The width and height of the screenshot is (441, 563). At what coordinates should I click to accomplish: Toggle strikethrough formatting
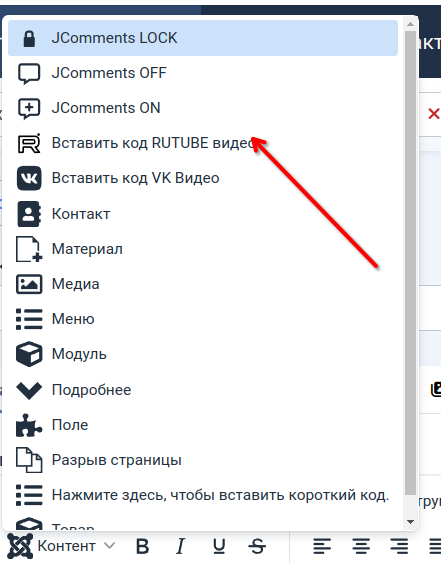[257, 546]
